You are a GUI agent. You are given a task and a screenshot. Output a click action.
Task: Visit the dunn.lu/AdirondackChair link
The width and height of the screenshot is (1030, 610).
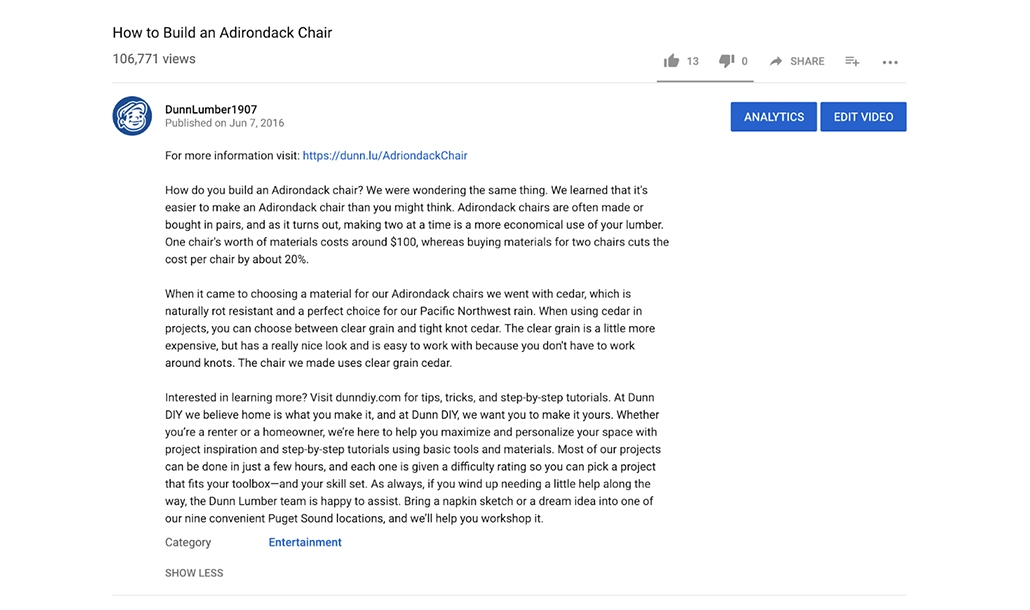coord(385,156)
